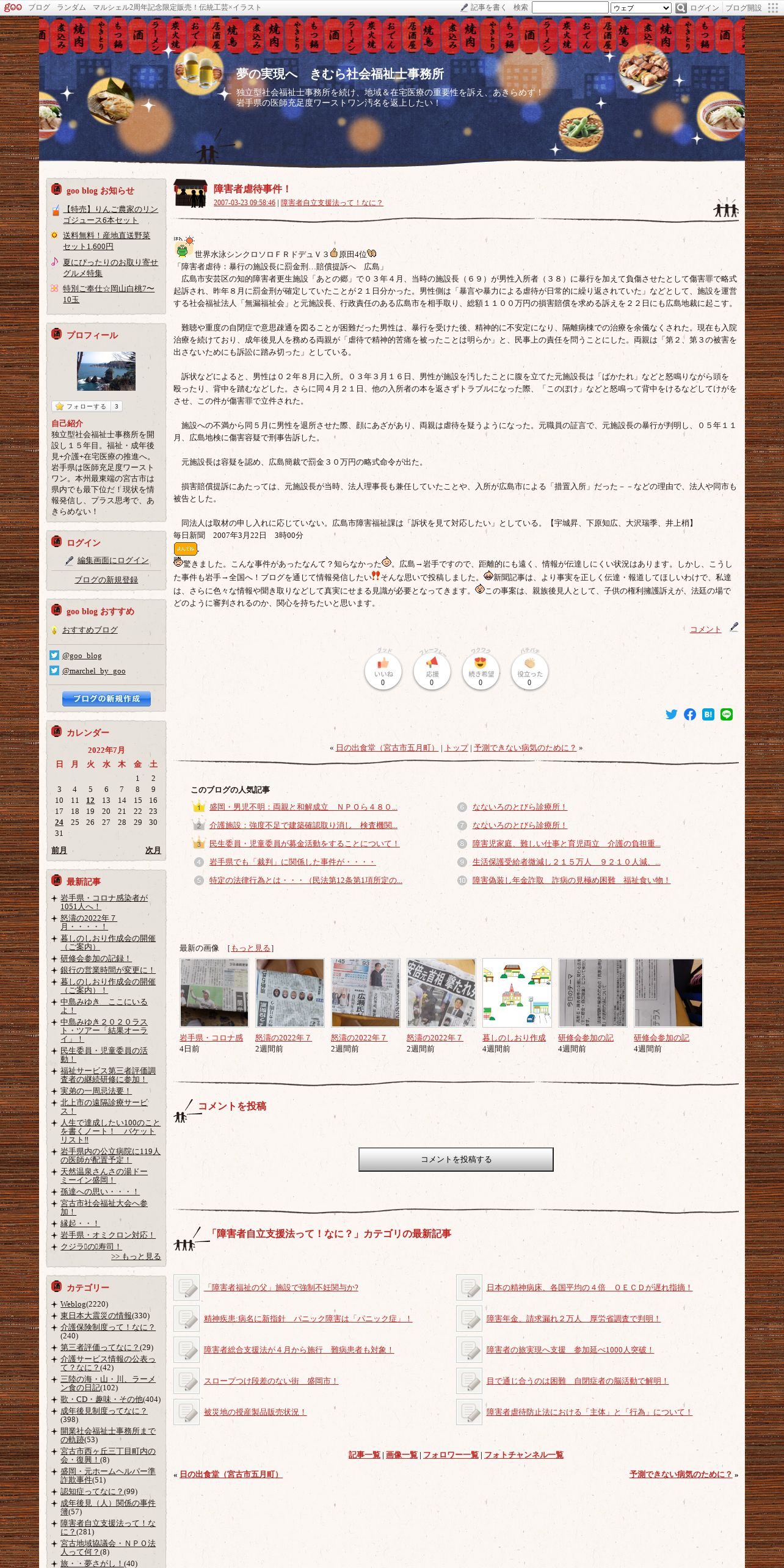Screen dimensions: 784x1568
Task: Open フォトチャンネル一覧 link
Action: 524,1455
